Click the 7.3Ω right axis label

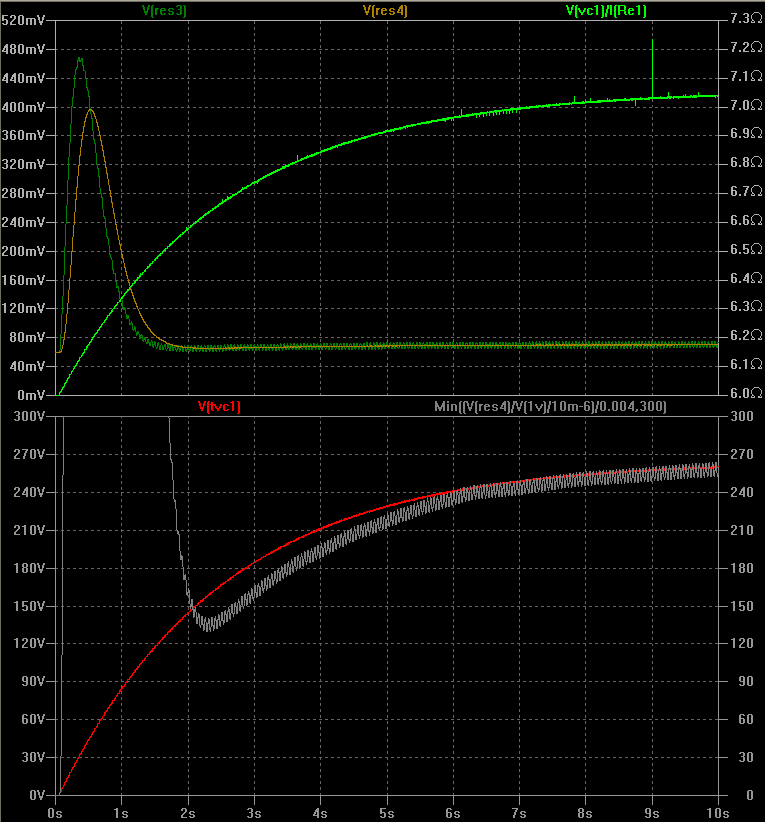click(746, 18)
